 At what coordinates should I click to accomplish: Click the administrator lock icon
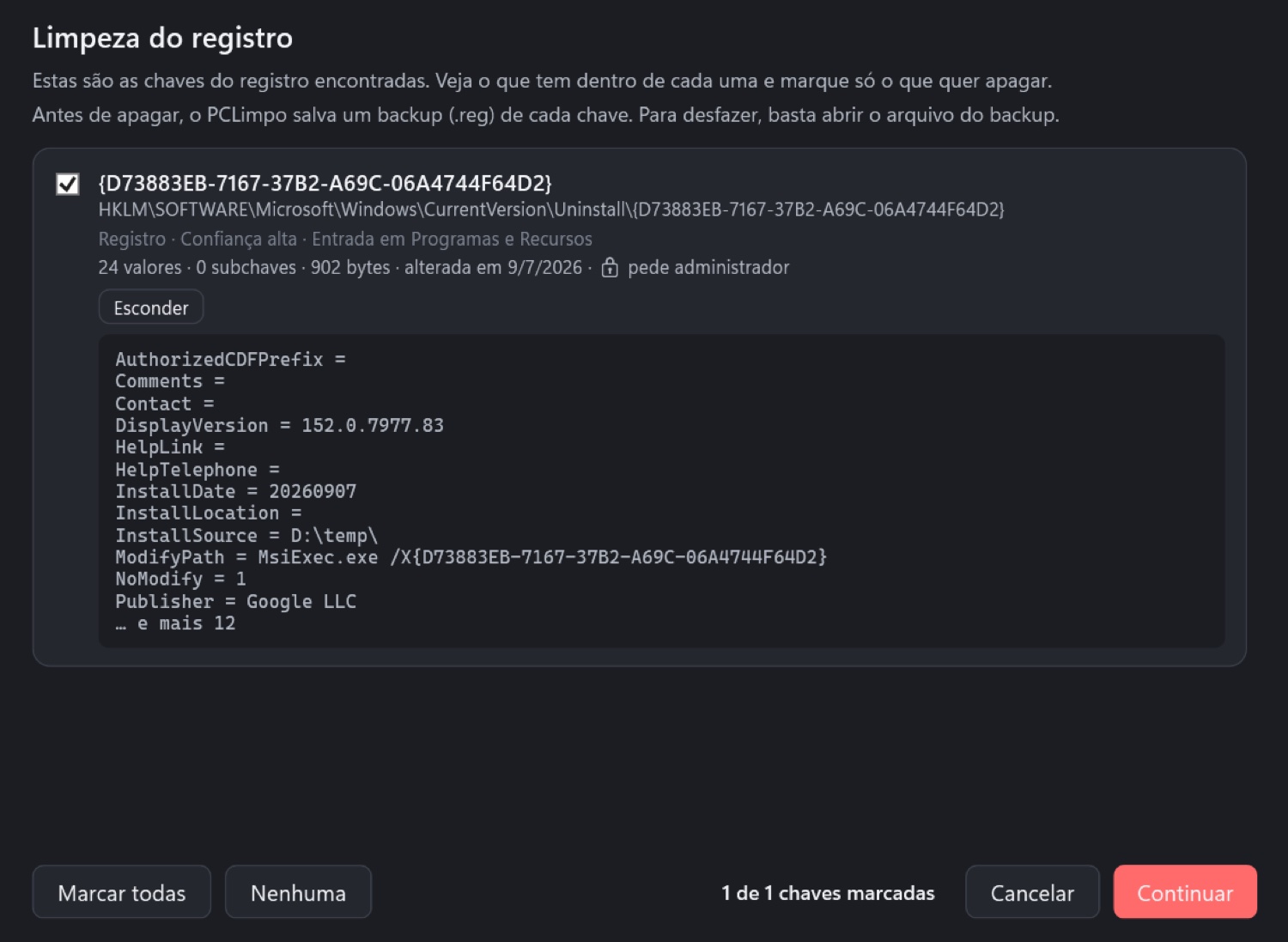(610, 267)
